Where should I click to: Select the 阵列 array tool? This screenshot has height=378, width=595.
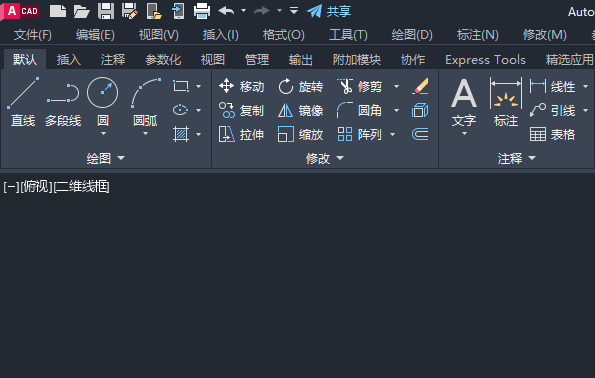359,134
